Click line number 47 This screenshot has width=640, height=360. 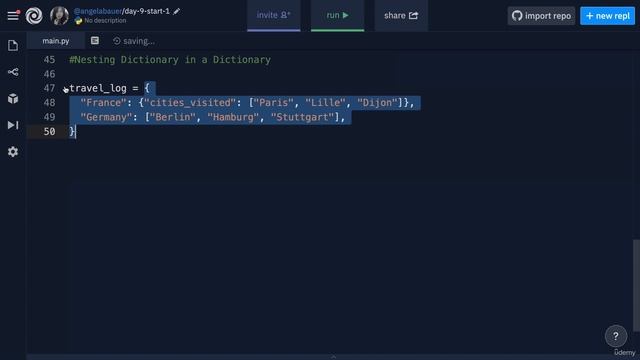point(49,89)
